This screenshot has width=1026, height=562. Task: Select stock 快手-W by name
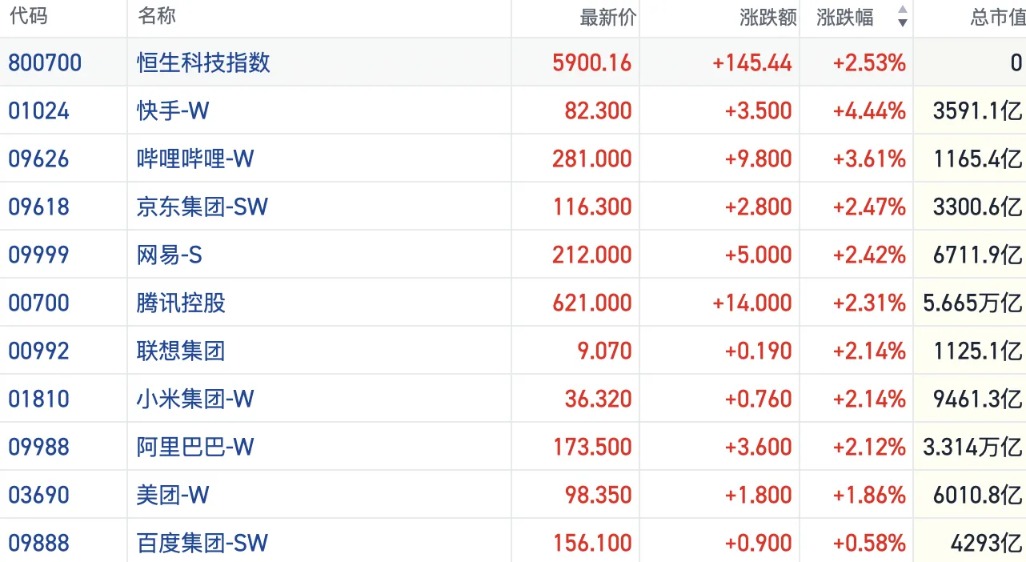pyautogui.click(x=173, y=111)
